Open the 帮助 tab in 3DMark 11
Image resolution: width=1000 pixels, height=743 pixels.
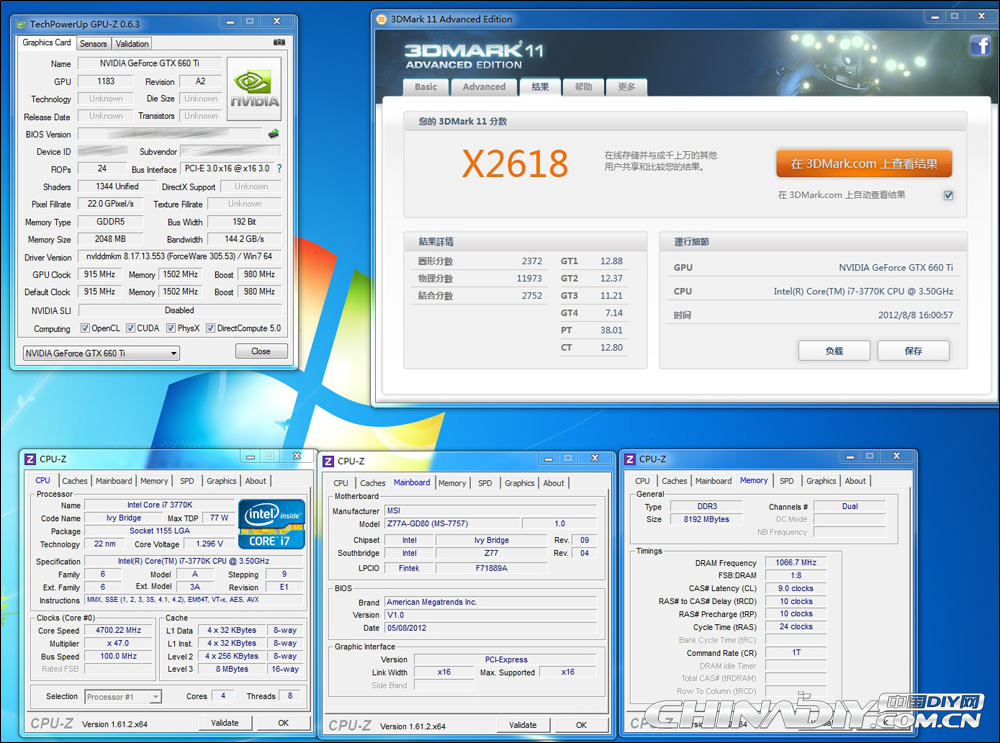584,87
